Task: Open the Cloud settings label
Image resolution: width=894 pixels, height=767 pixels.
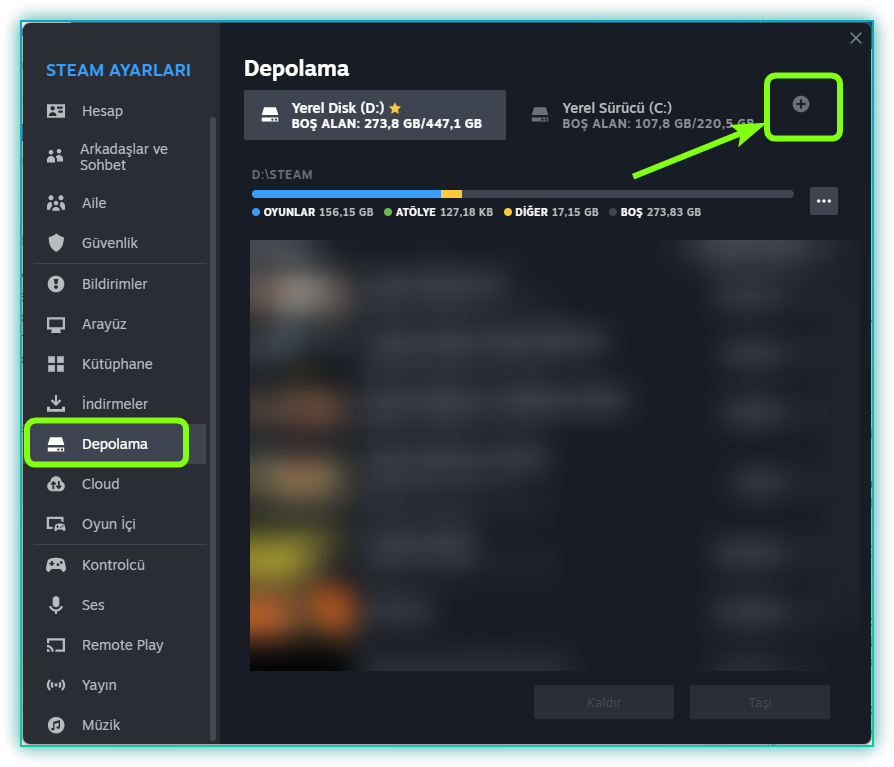Action: tap(101, 484)
